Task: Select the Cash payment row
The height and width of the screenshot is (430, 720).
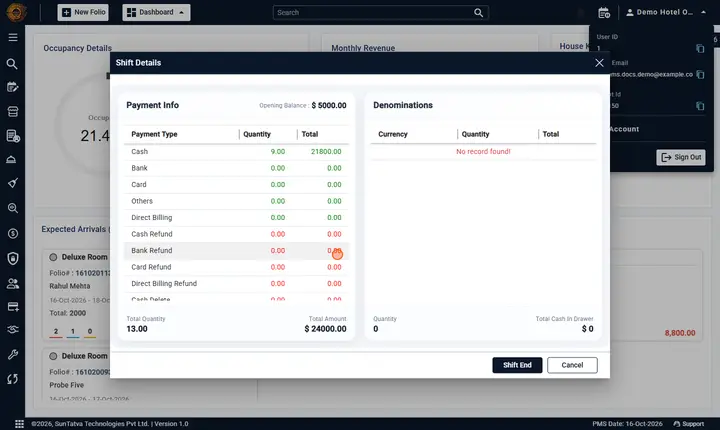Action: pos(236,152)
